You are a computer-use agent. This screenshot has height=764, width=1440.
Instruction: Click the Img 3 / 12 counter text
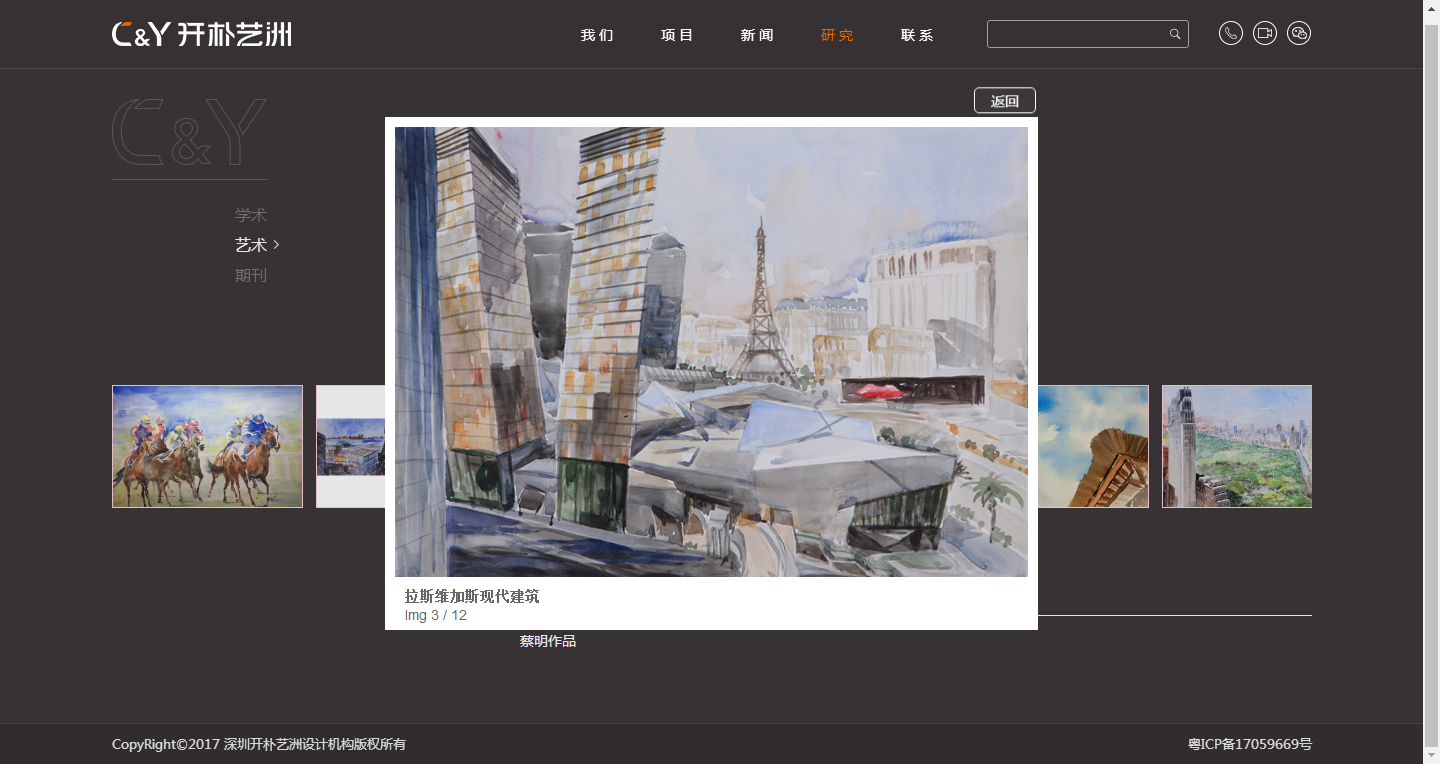pos(436,615)
